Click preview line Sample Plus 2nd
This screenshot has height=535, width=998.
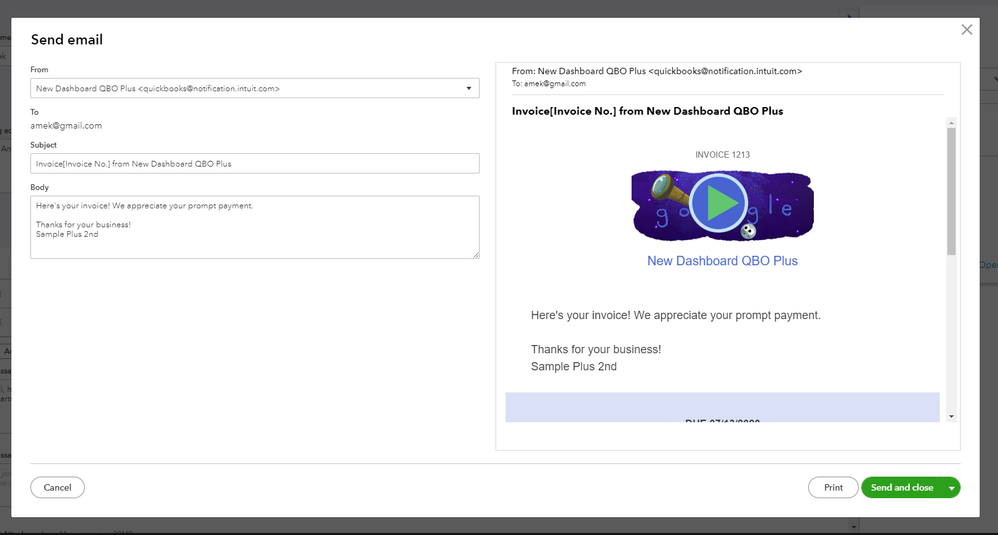(x=573, y=366)
